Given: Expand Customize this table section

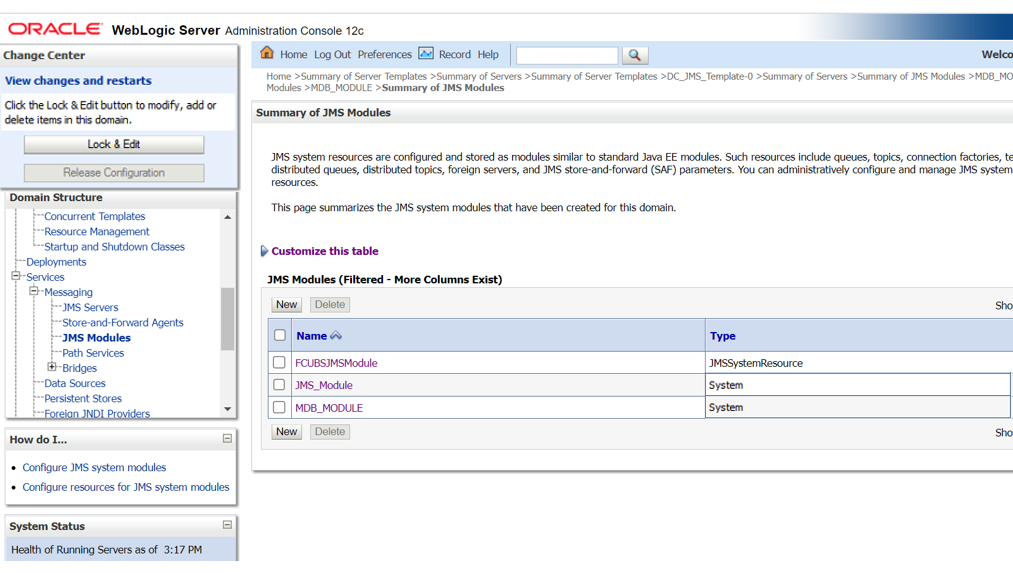Looking at the screenshot, I should click(264, 251).
